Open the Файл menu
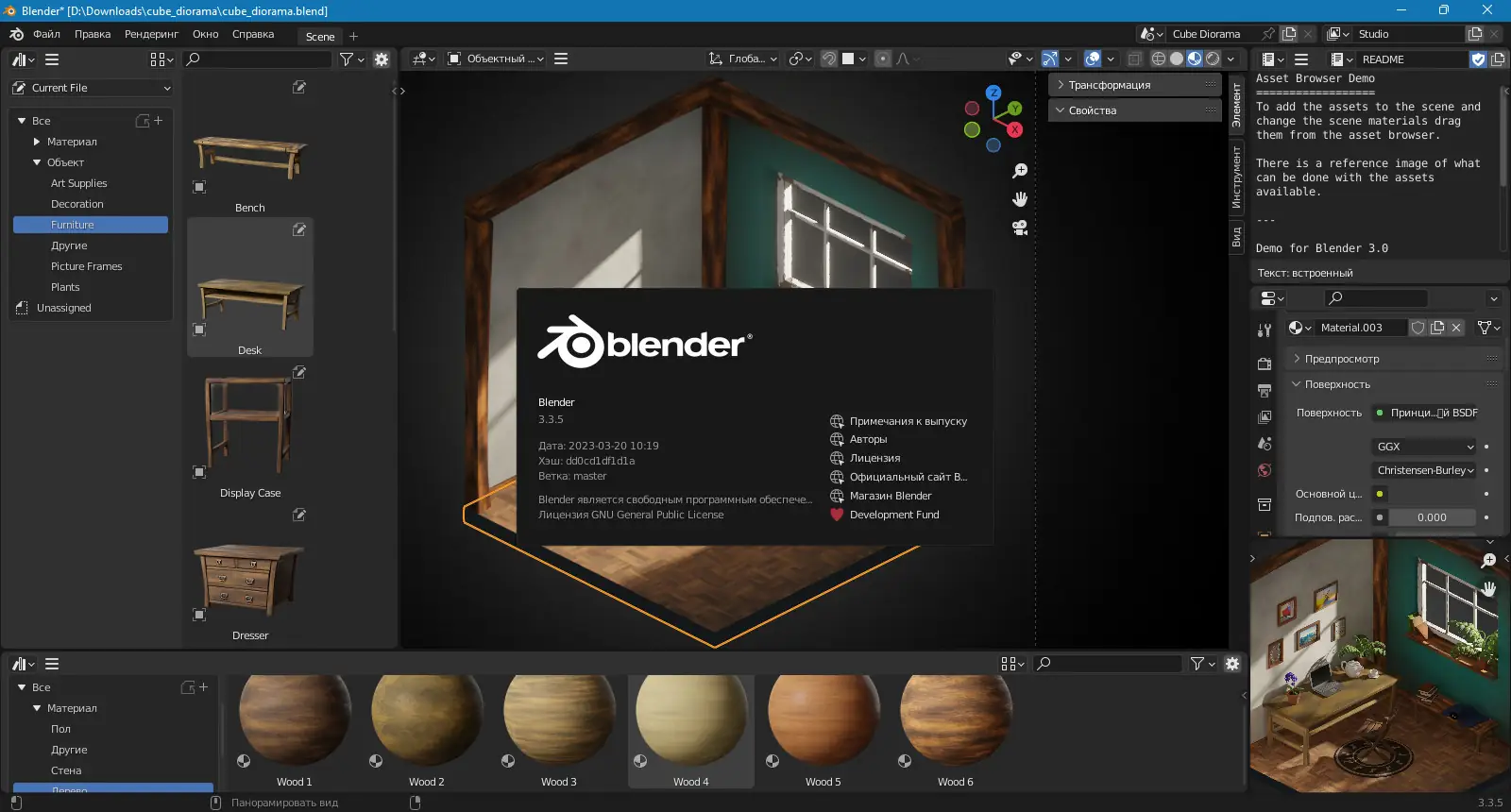Image resolution: width=1511 pixels, height=812 pixels. click(46, 34)
